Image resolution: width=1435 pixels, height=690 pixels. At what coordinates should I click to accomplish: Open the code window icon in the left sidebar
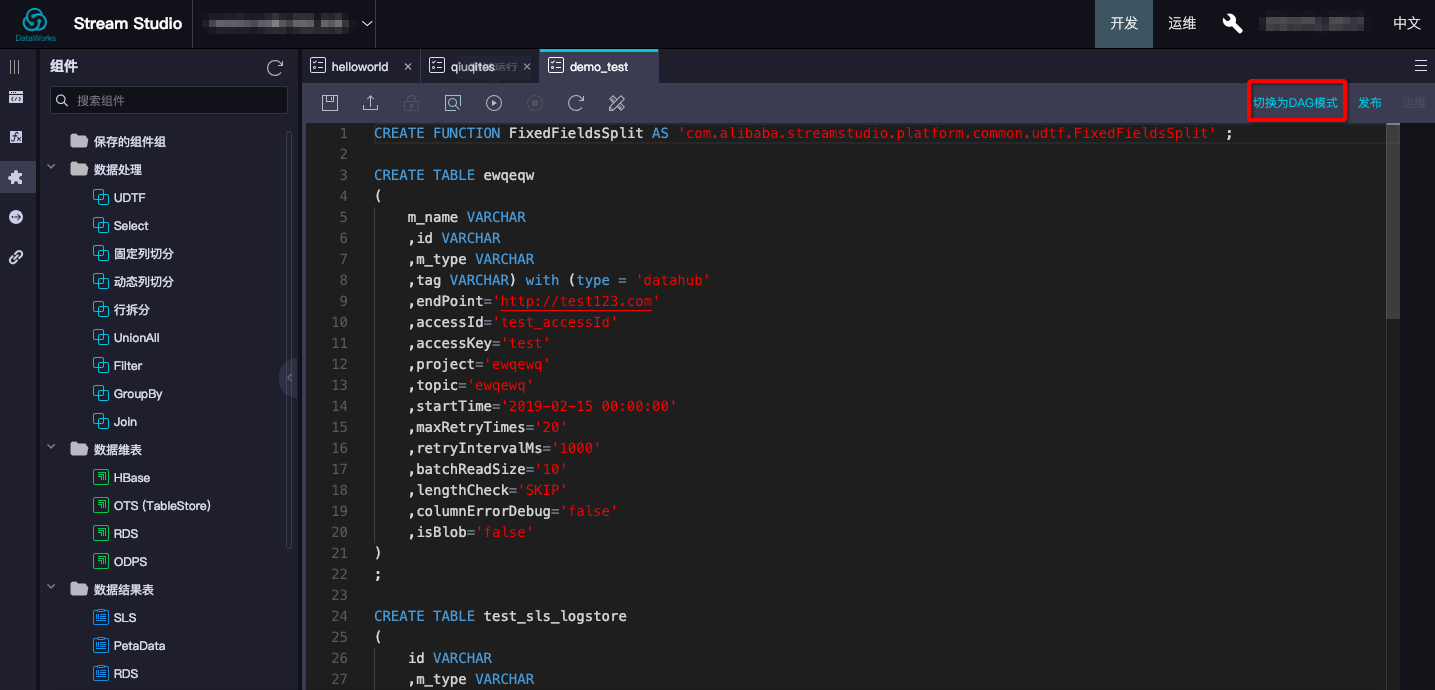coord(15,97)
